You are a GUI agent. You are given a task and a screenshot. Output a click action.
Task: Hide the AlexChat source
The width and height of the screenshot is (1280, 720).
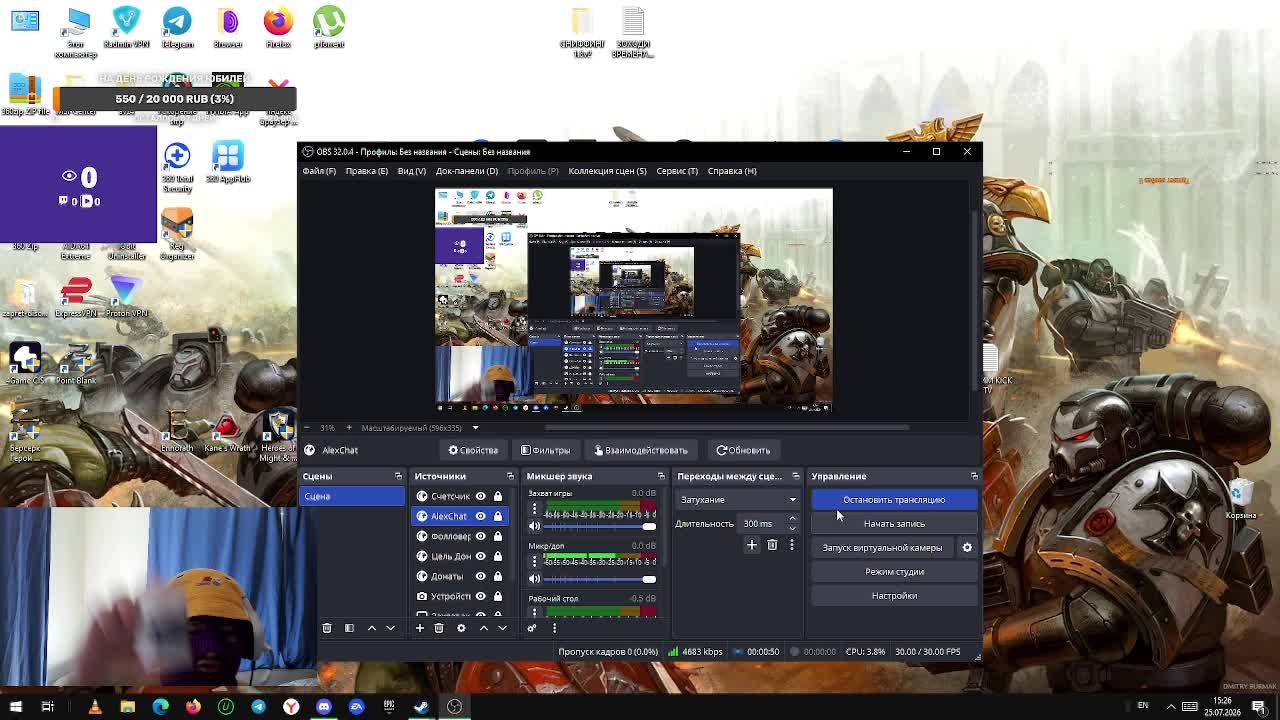tap(481, 516)
